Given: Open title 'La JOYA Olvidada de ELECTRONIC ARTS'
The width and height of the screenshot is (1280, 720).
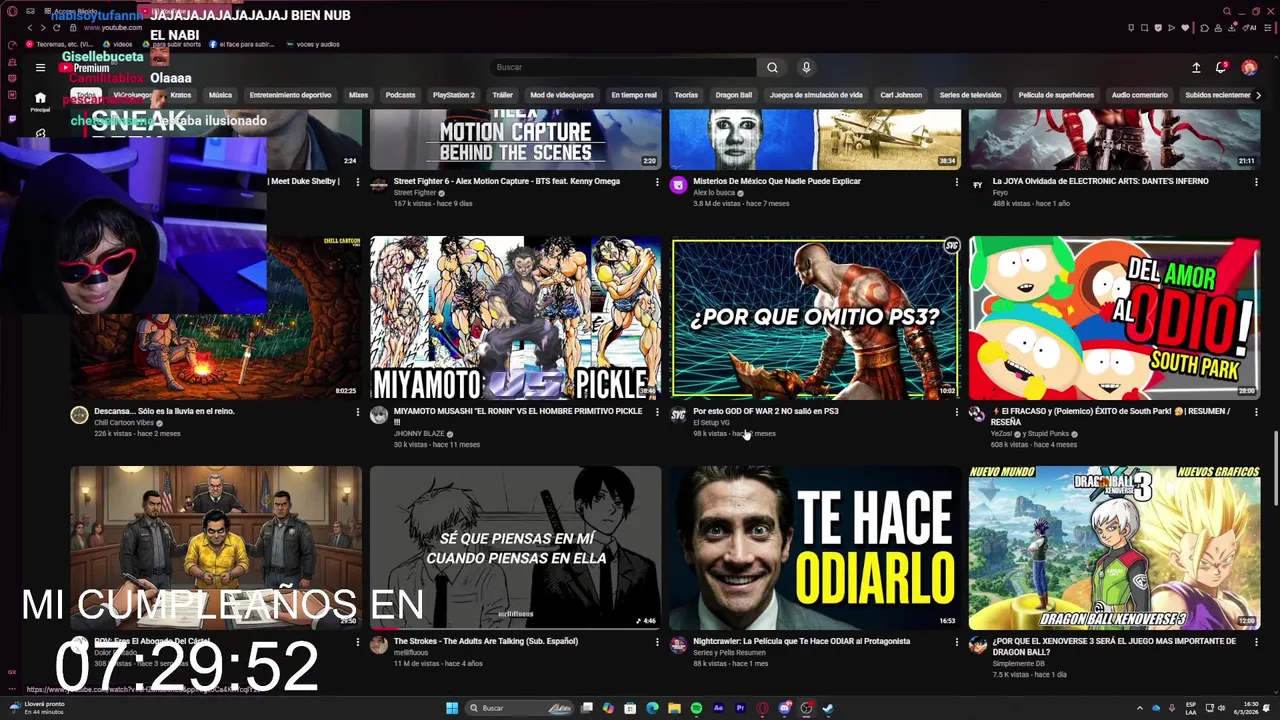Looking at the screenshot, I should point(1100,181).
